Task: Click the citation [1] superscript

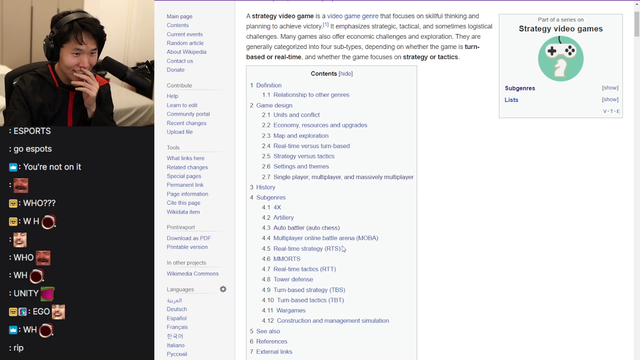Action: [x=326, y=24]
